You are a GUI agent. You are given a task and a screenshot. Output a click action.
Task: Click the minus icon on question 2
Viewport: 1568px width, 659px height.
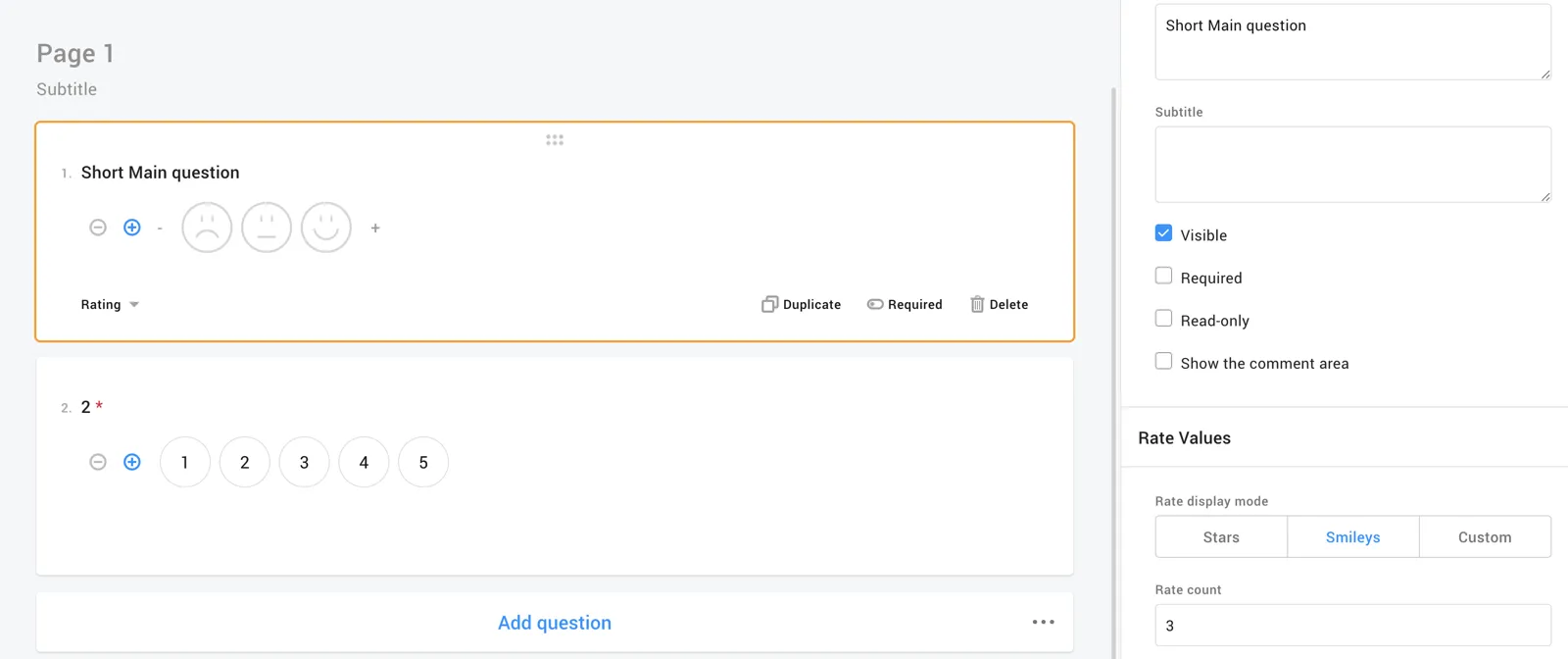point(98,462)
